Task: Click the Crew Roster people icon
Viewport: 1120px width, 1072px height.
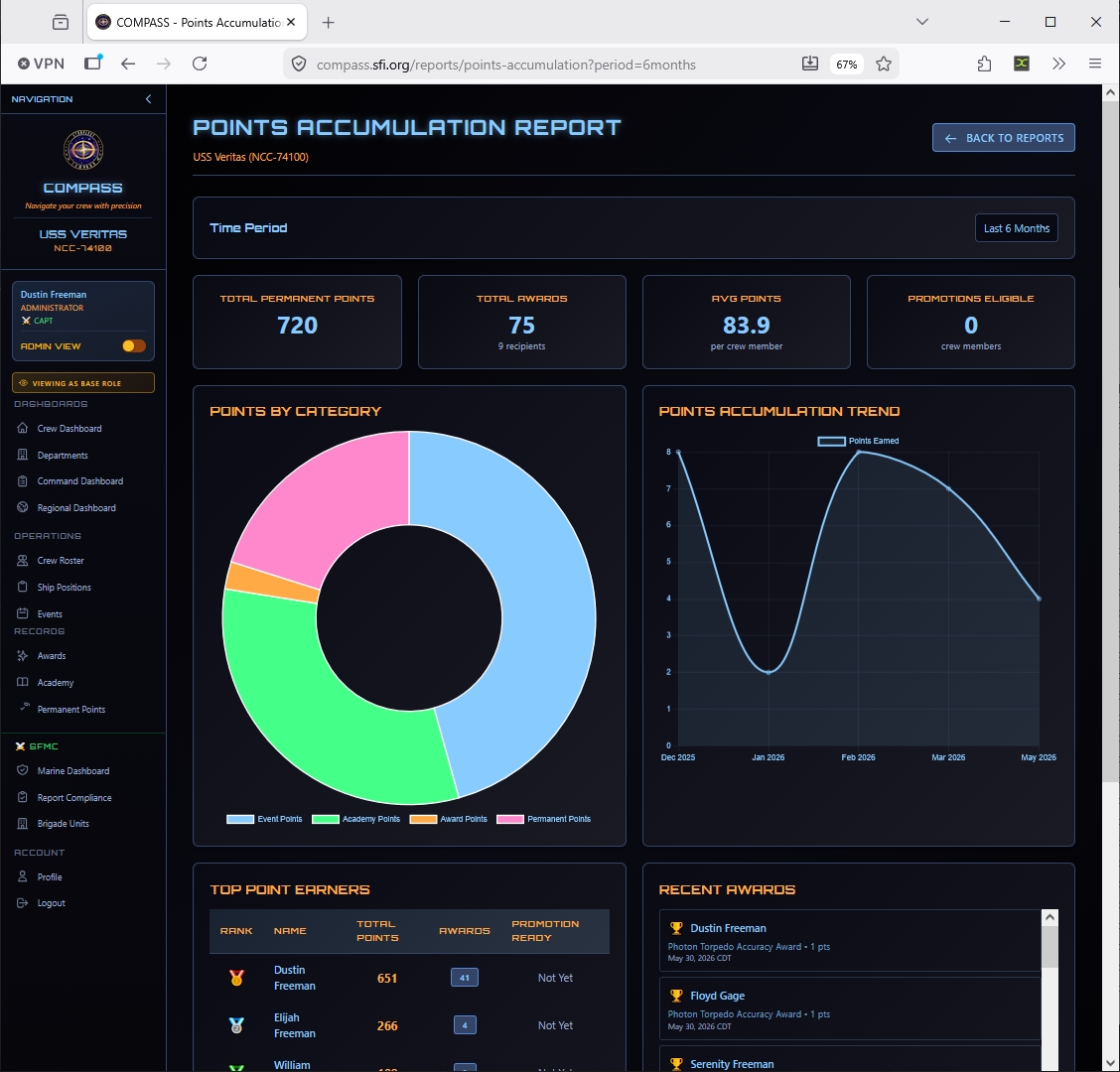Action: tap(23, 561)
